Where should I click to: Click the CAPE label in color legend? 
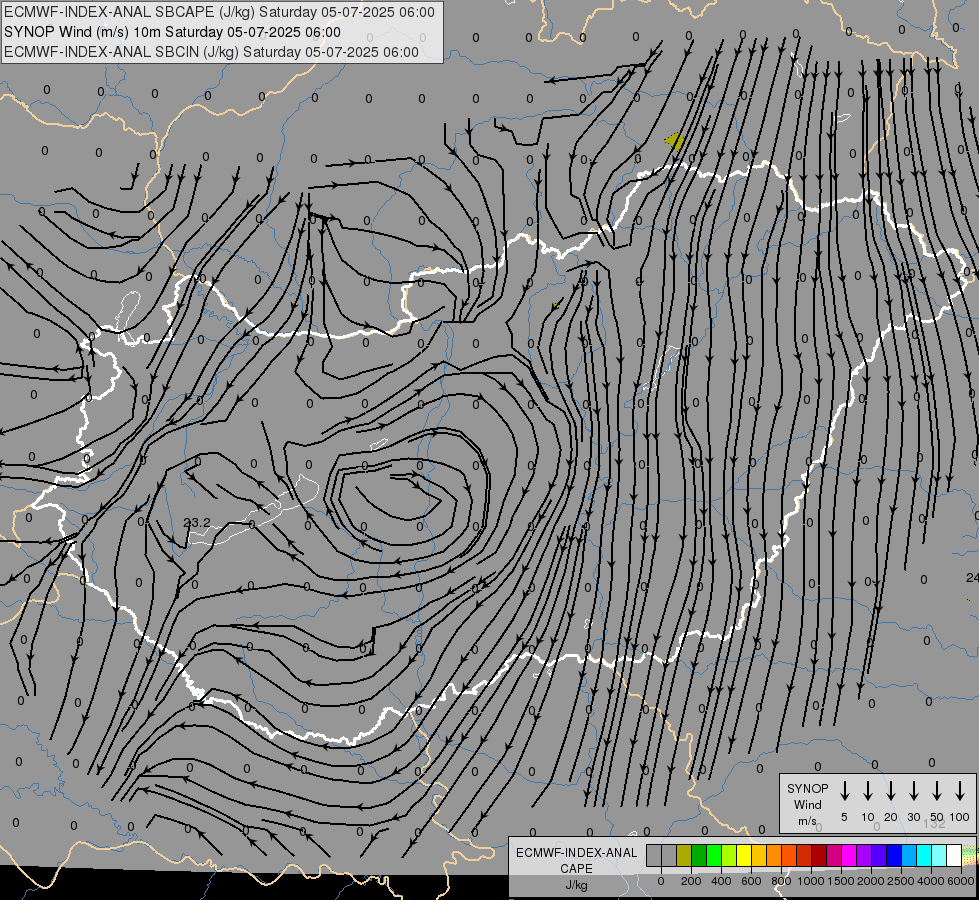pos(576,868)
